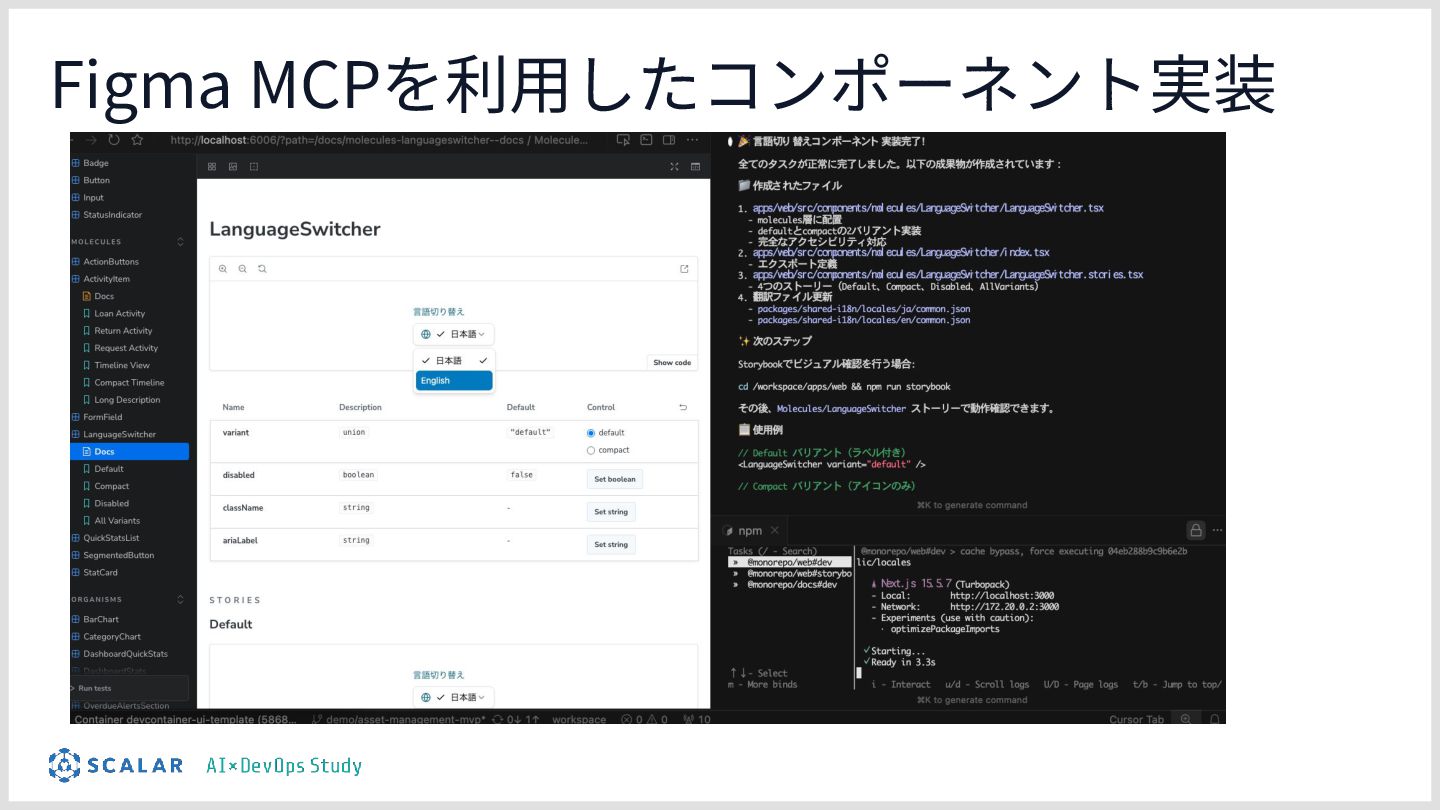This screenshot has height=810, width=1440.
Task: Click Set string for className
Action: point(611,512)
